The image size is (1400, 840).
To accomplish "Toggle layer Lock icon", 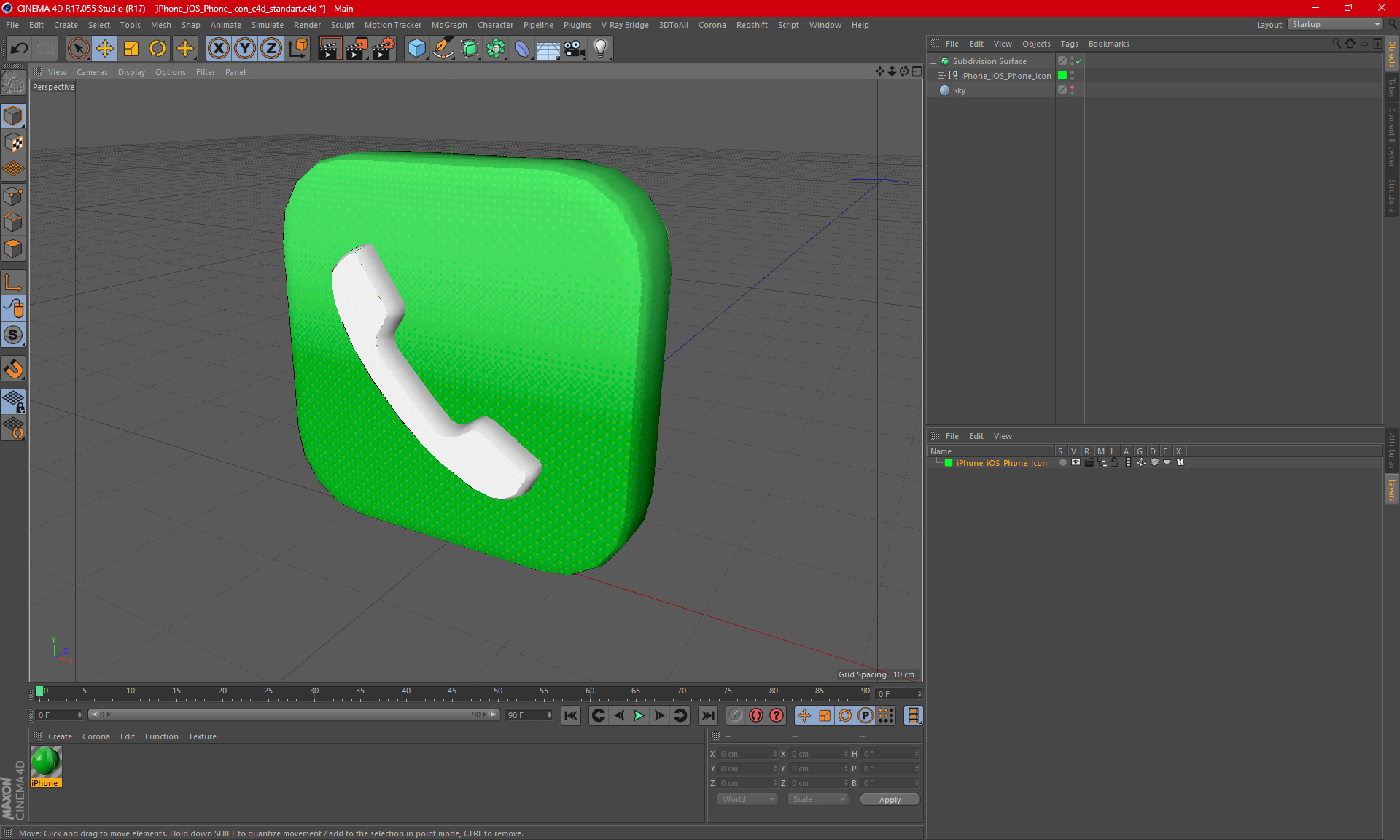I will pyautogui.click(x=1114, y=462).
